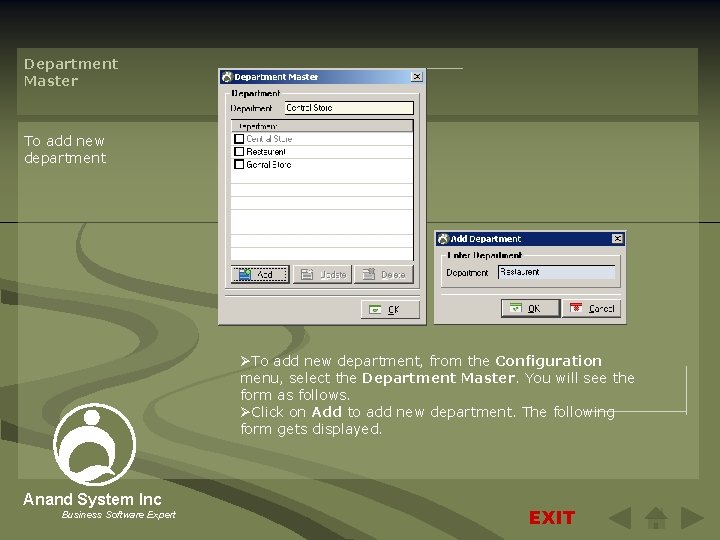720x540 pixels.
Task: Click the Add button in Department Master
Action: [x=260, y=274]
